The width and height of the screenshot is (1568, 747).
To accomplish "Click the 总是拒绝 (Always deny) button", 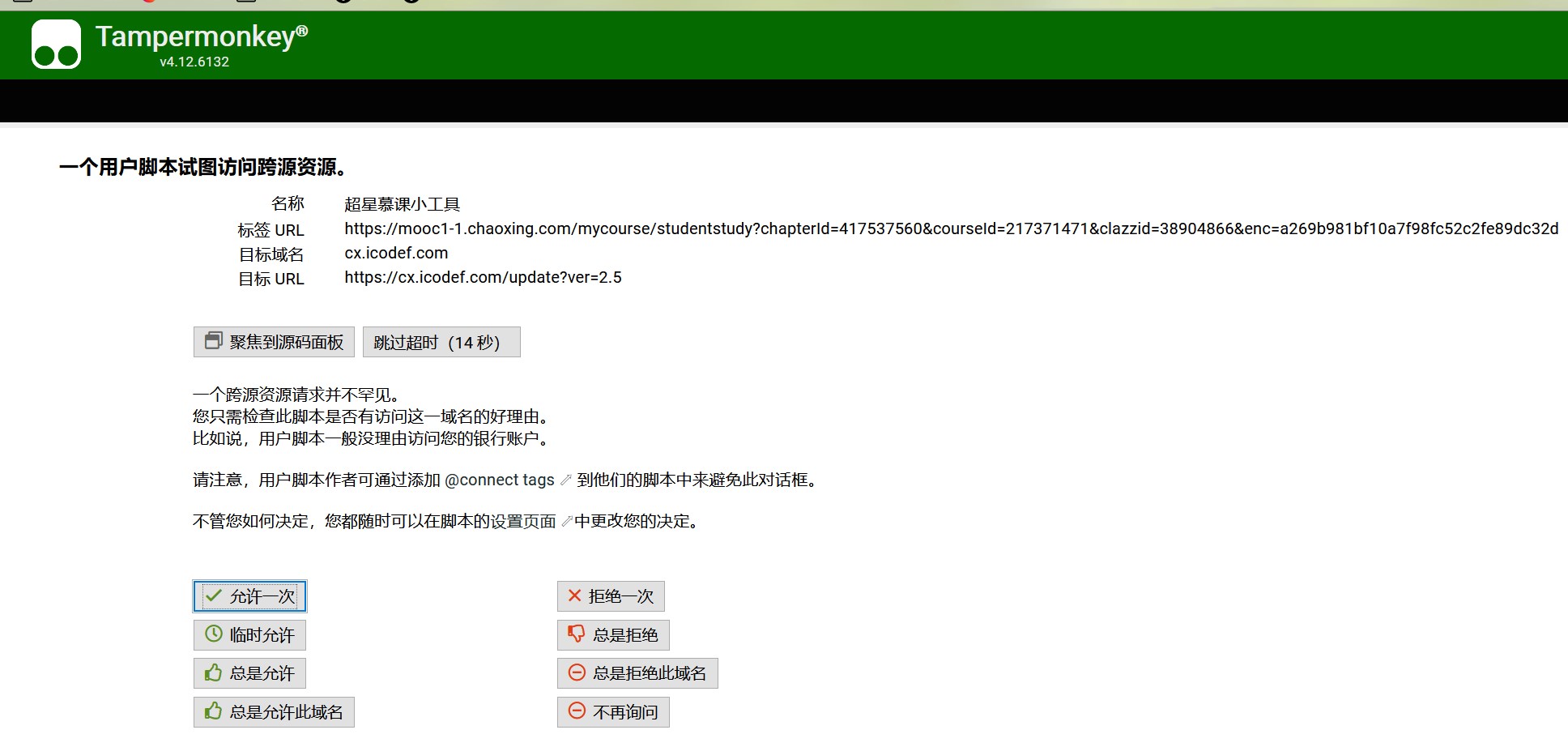I will (613, 635).
